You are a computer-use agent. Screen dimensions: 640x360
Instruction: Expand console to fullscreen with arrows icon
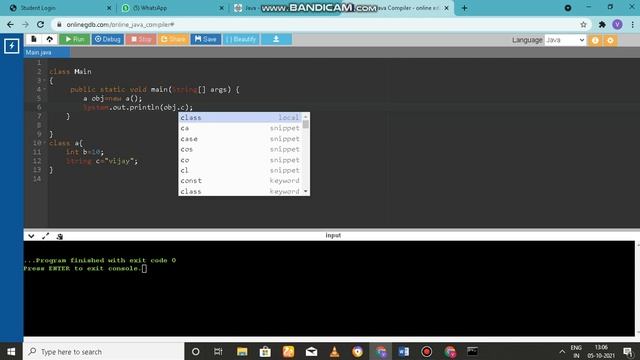45,236
